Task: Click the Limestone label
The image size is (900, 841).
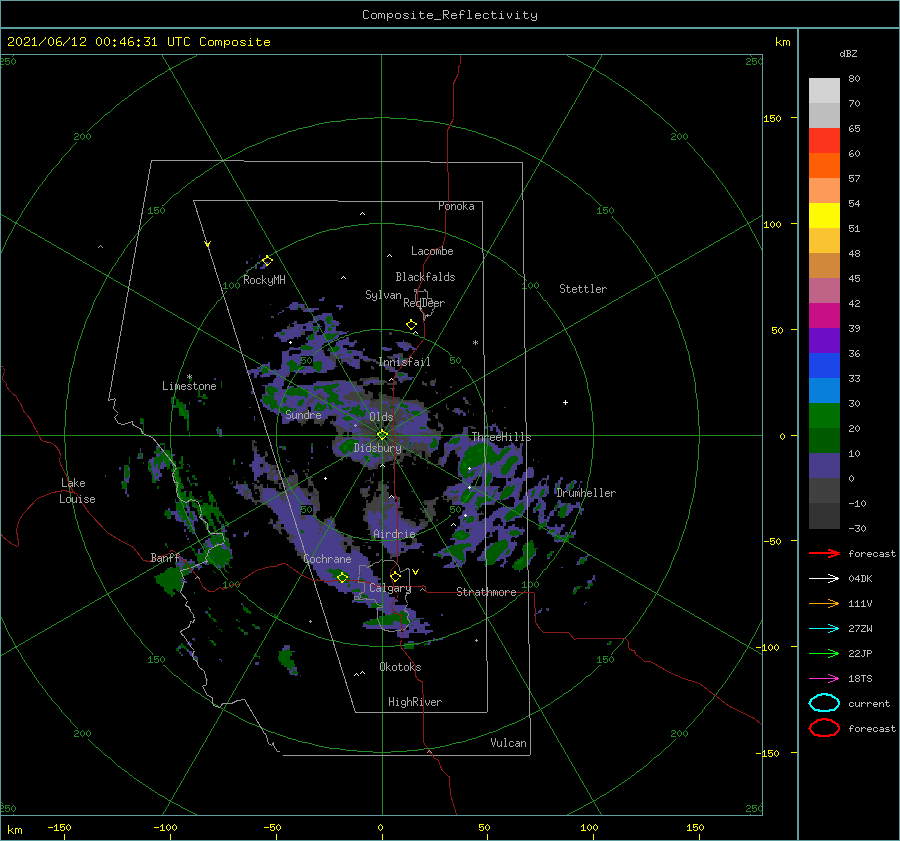Action: [189, 386]
